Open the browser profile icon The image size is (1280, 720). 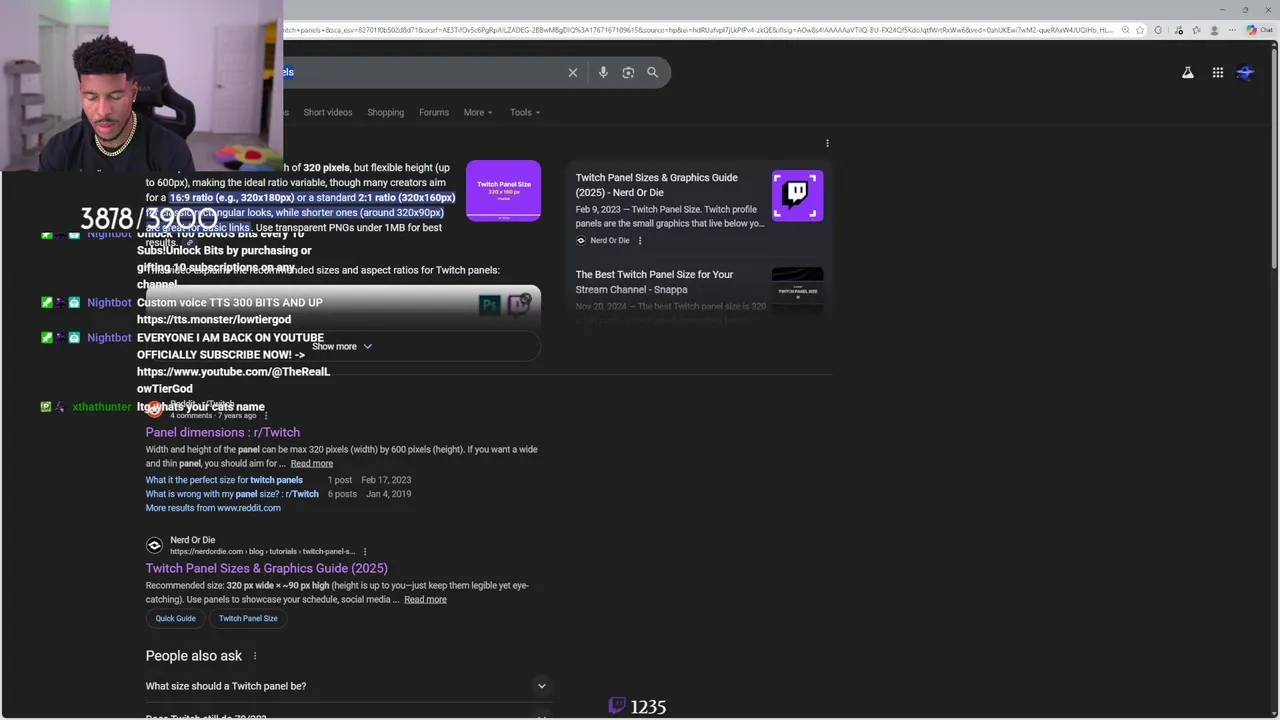click(1215, 30)
